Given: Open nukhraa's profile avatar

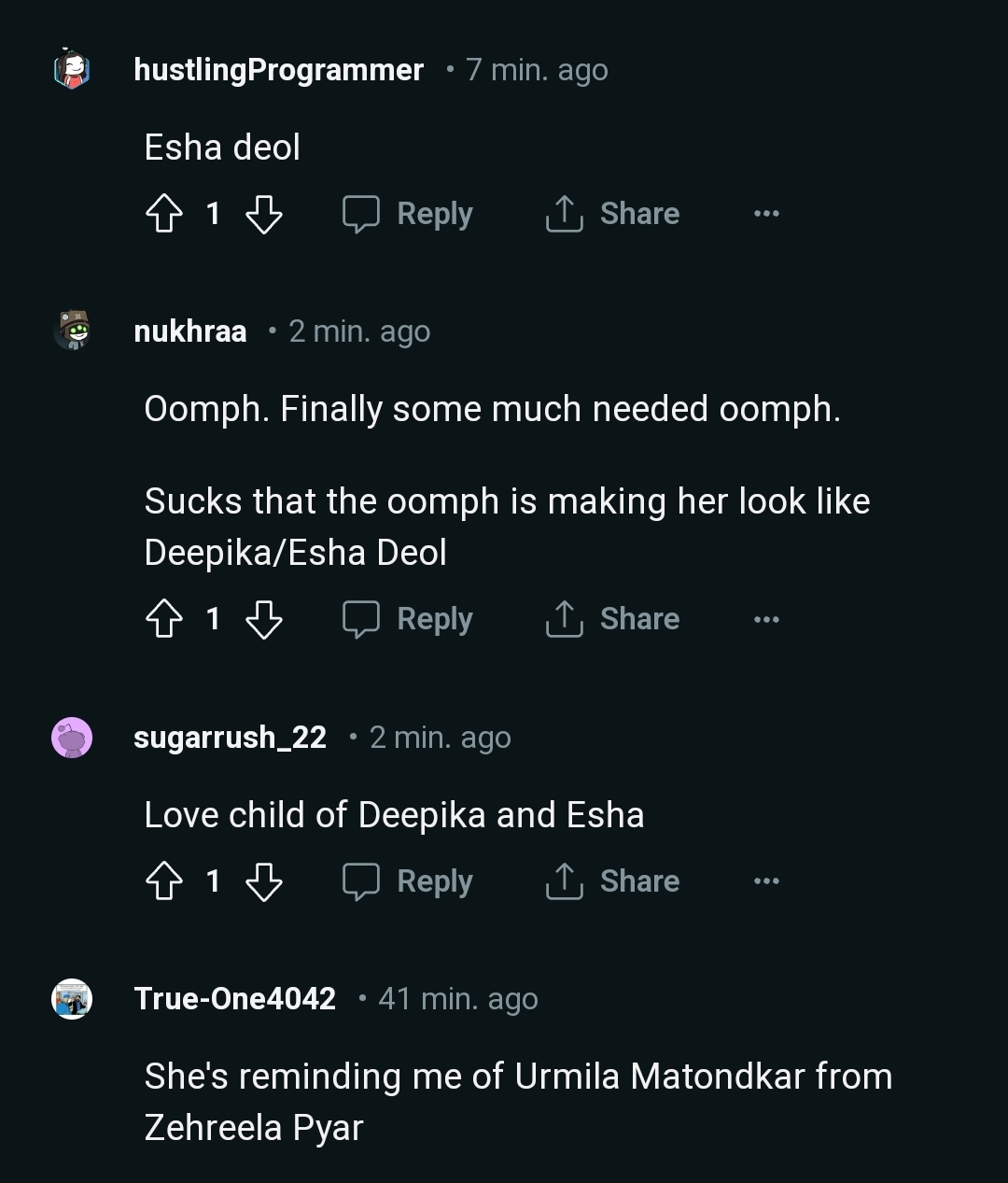Looking at the screenshot, I should (x=72, y=331).
